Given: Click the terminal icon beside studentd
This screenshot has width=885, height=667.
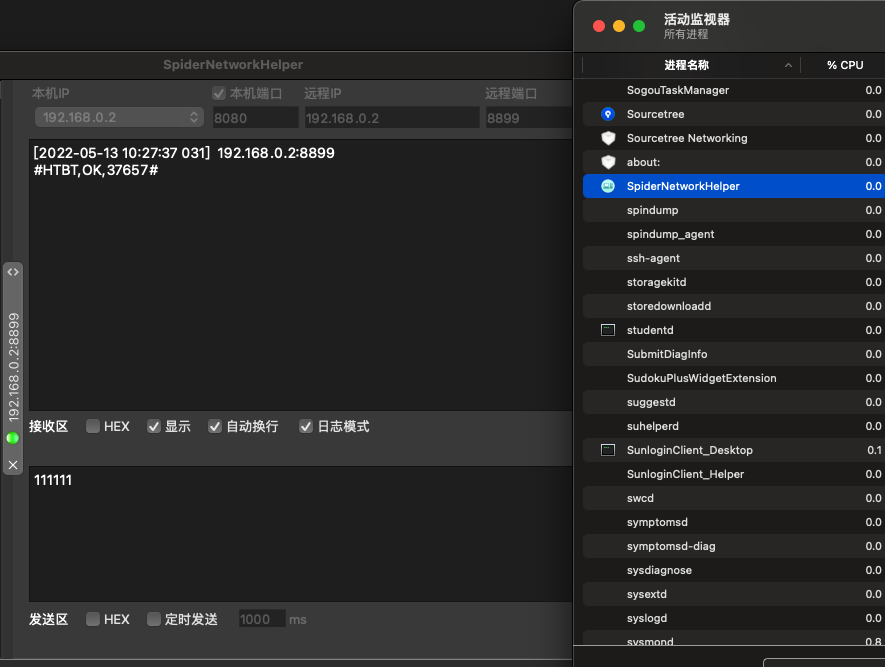Looking at the screenshot, I should pyautogui.click(x=608, y=330).
